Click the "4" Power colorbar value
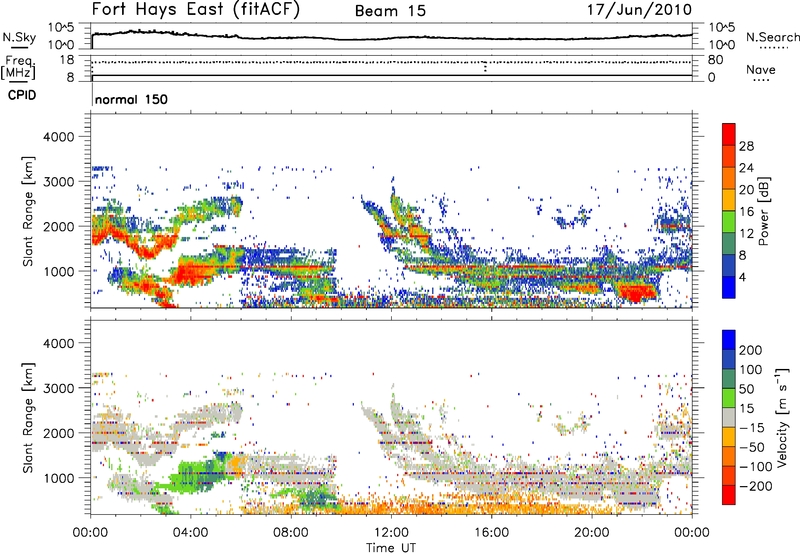This screenshot has width=800, height=554. [x=742, y=278]
